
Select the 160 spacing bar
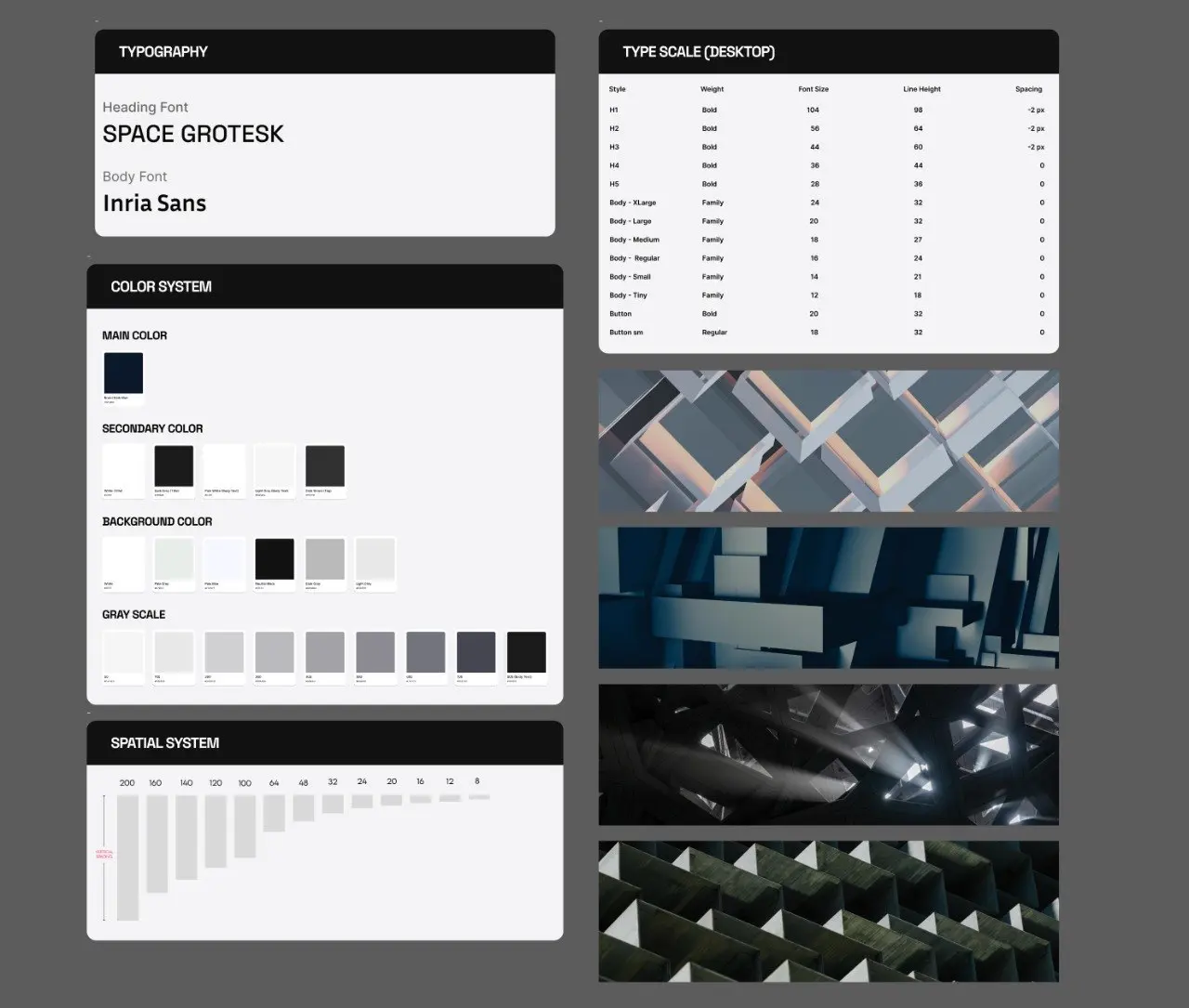pyautogui.click(x=157, y=844)
